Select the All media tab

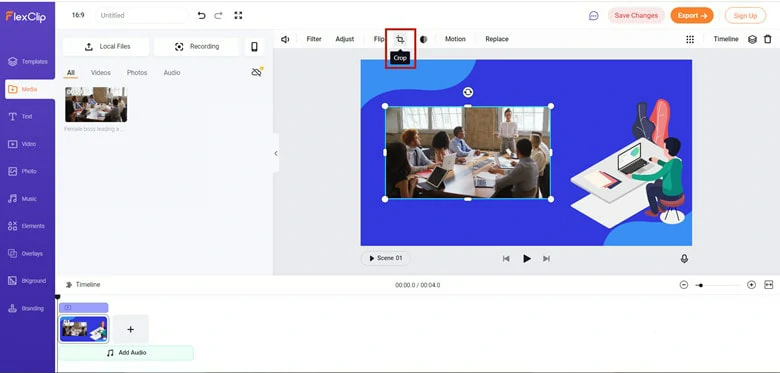pos(71,73)
